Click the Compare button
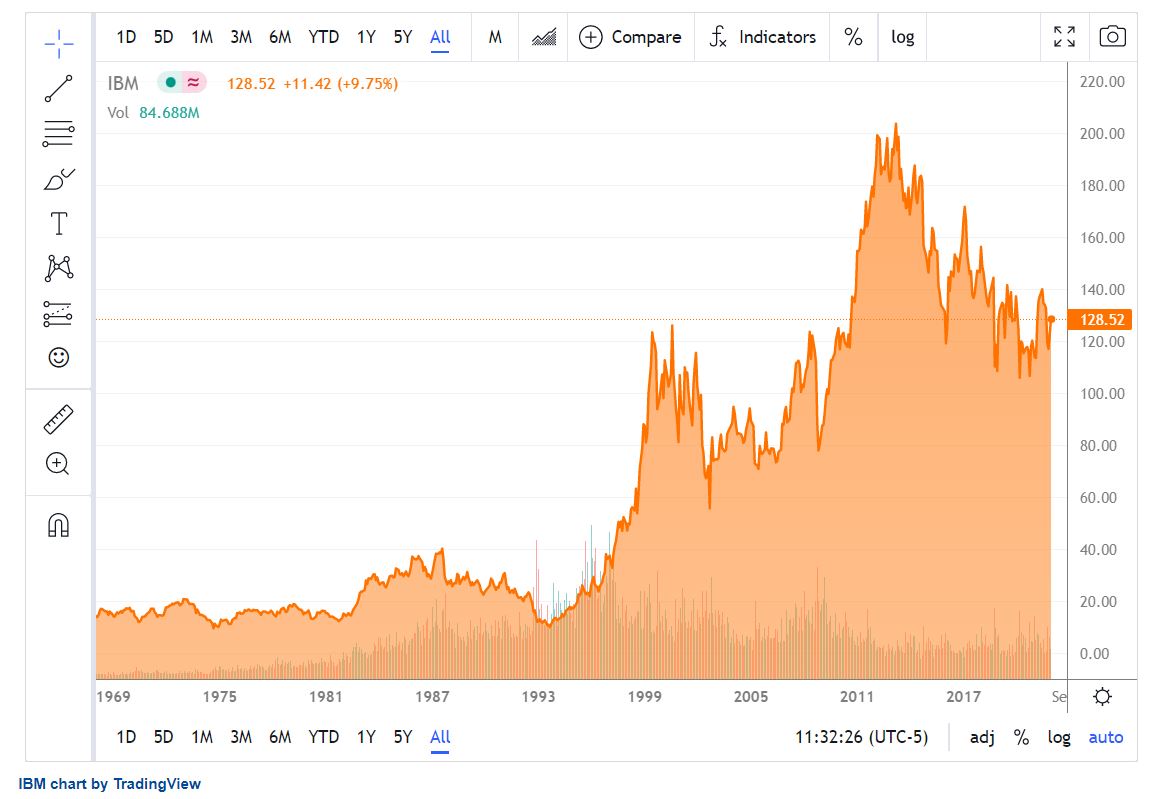Viewport: 1155px width, 799px height. (631, 37)
